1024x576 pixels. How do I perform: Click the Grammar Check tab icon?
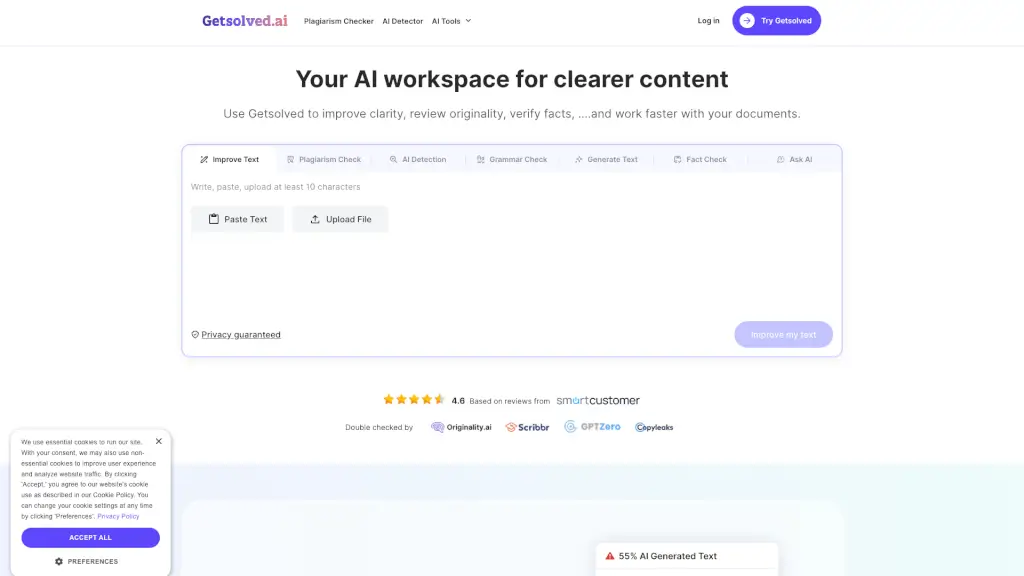(x=481, y=159)
